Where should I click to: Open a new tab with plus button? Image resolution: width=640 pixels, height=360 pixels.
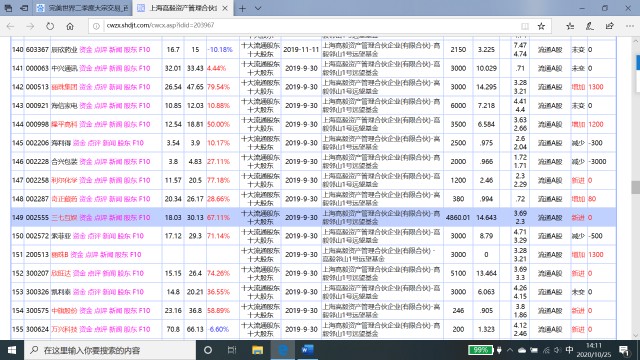pyautogui.click(x=242, y=8)
